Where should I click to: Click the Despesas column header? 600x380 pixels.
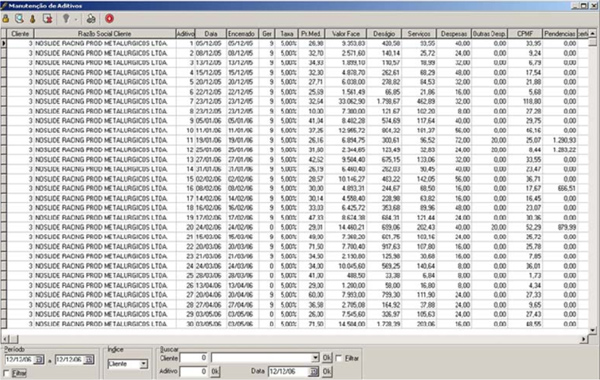(x=454, y=34)
